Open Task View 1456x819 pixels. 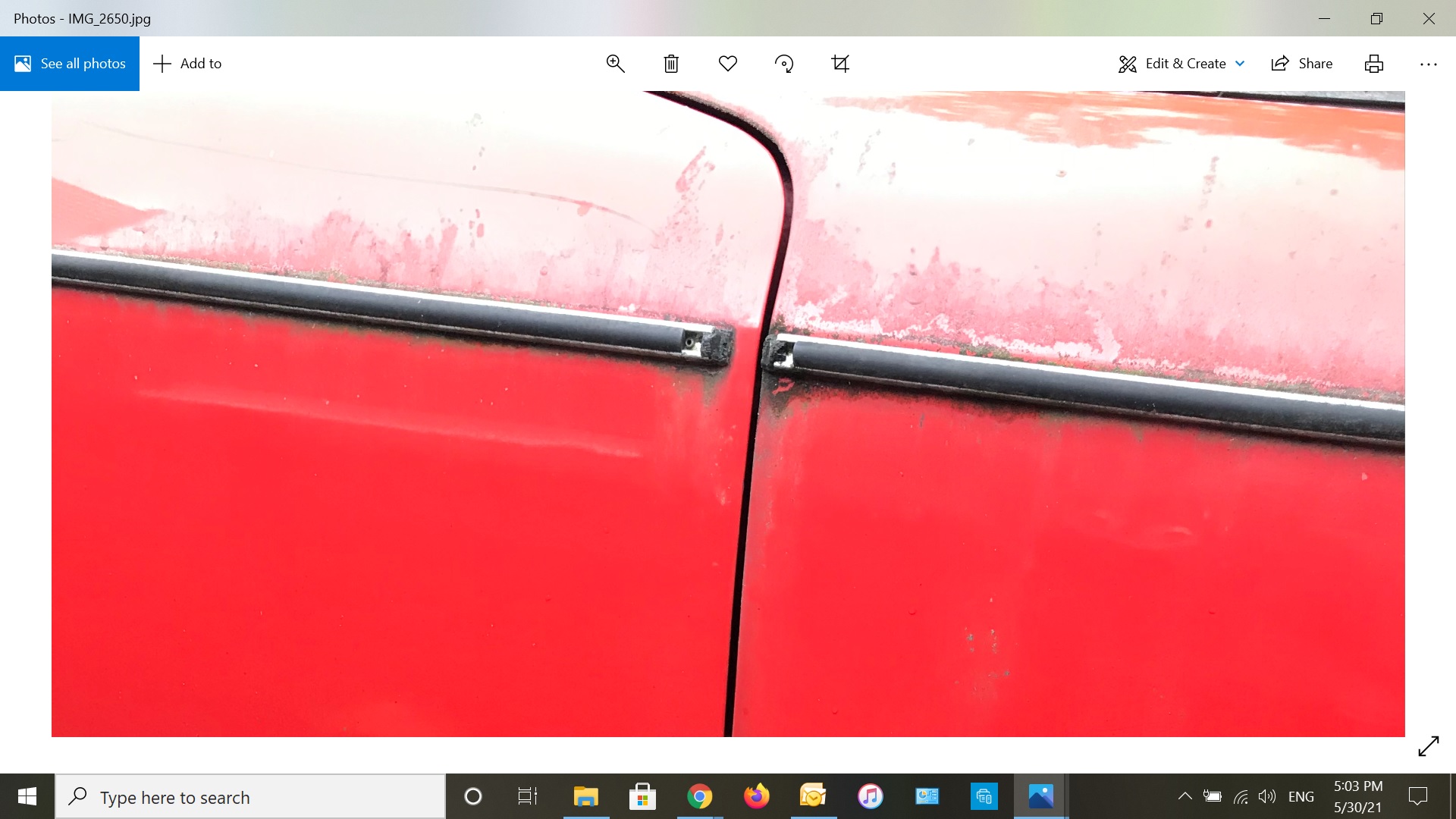tap(528, 796)
